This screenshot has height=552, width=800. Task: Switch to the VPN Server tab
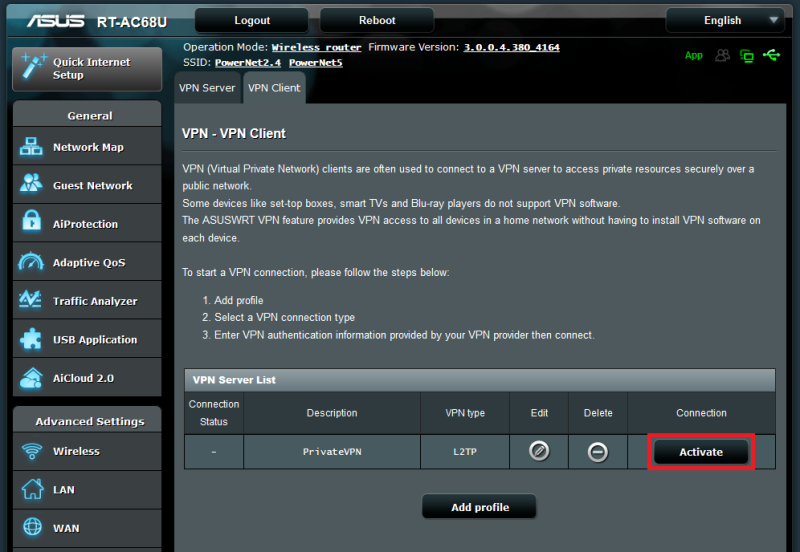click(x=207, y=88)
